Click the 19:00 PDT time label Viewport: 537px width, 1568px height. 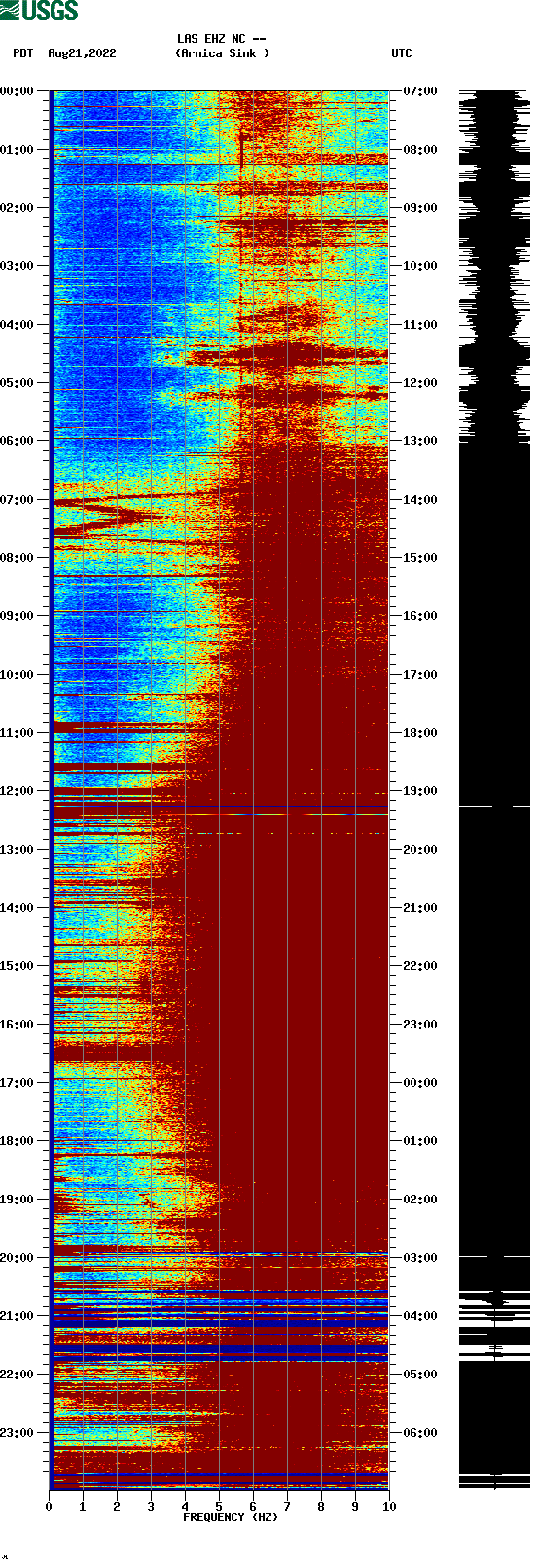click(18, 1200)
